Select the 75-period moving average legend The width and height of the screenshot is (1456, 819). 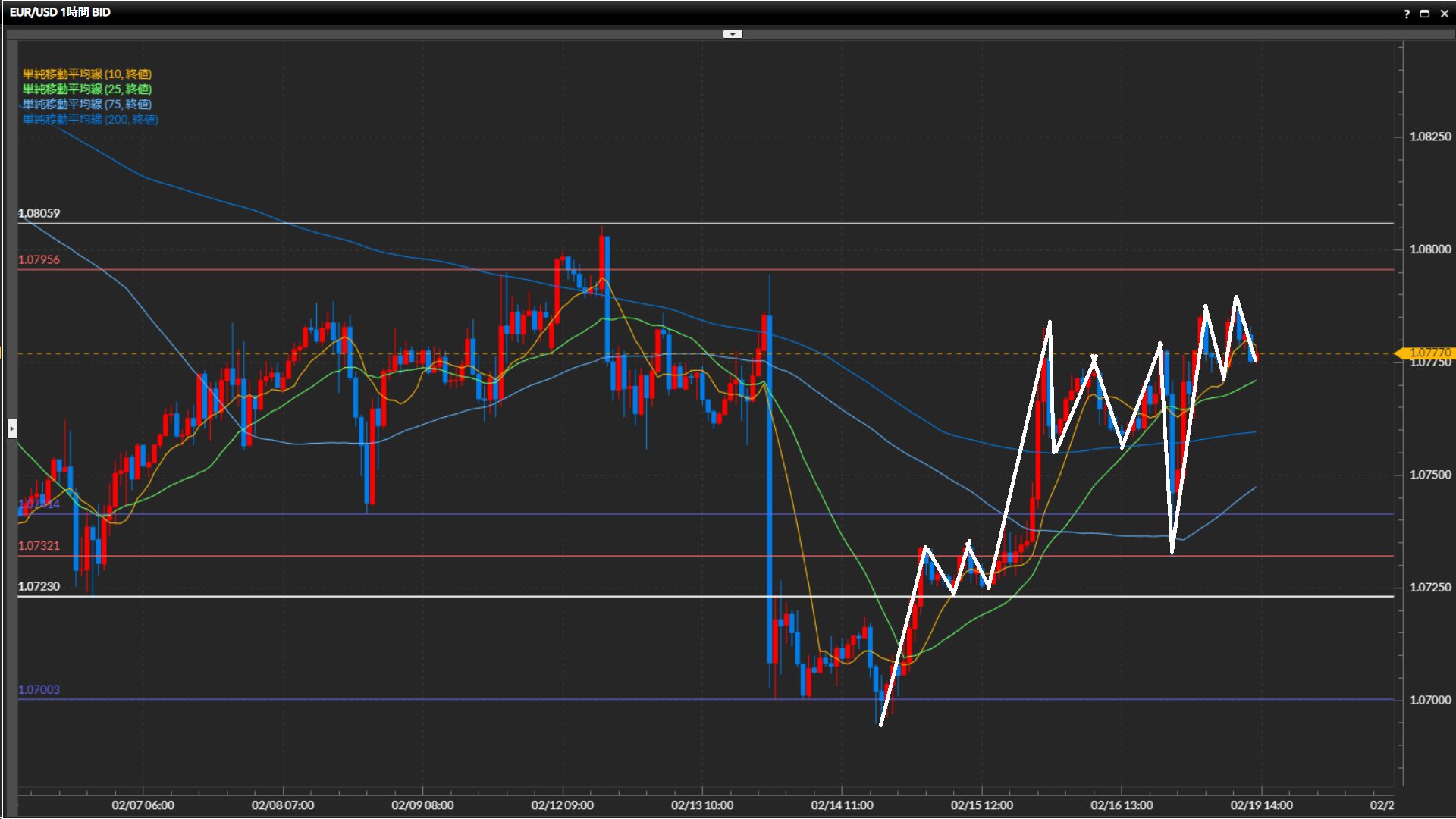pyautogui.click(x=86, y=104)
